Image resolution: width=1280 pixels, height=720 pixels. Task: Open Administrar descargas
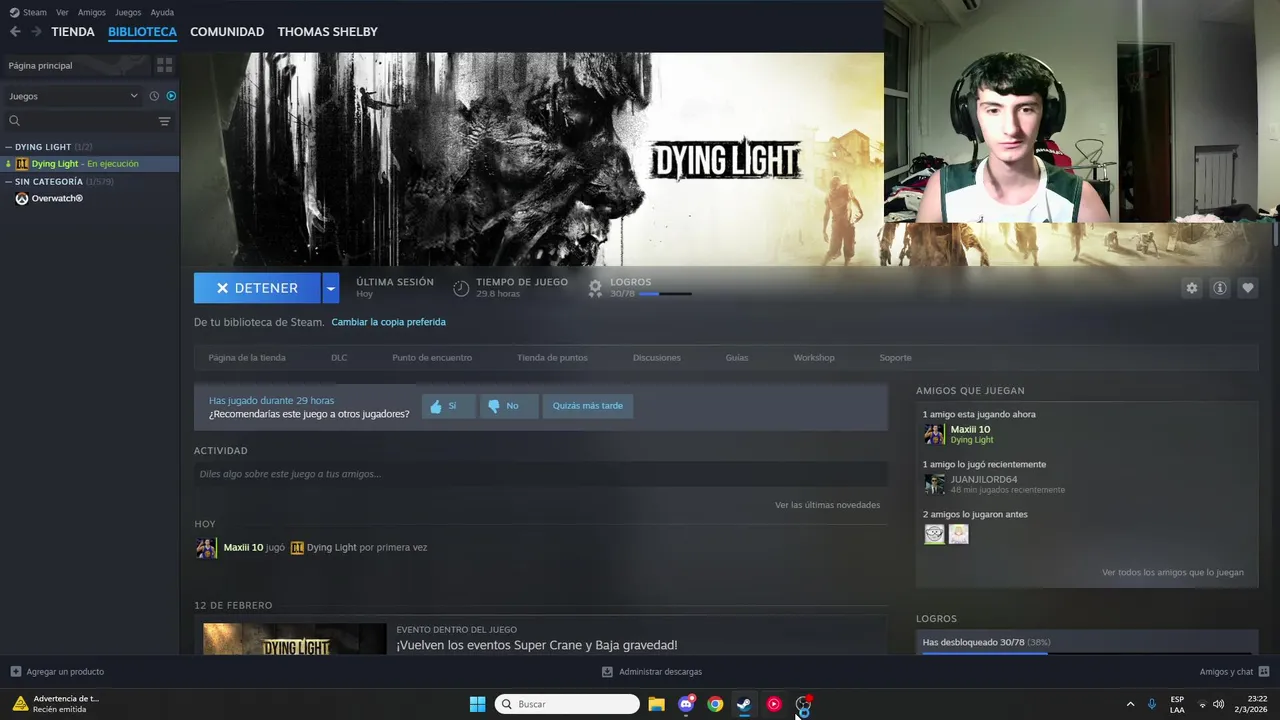coord(652,672)
